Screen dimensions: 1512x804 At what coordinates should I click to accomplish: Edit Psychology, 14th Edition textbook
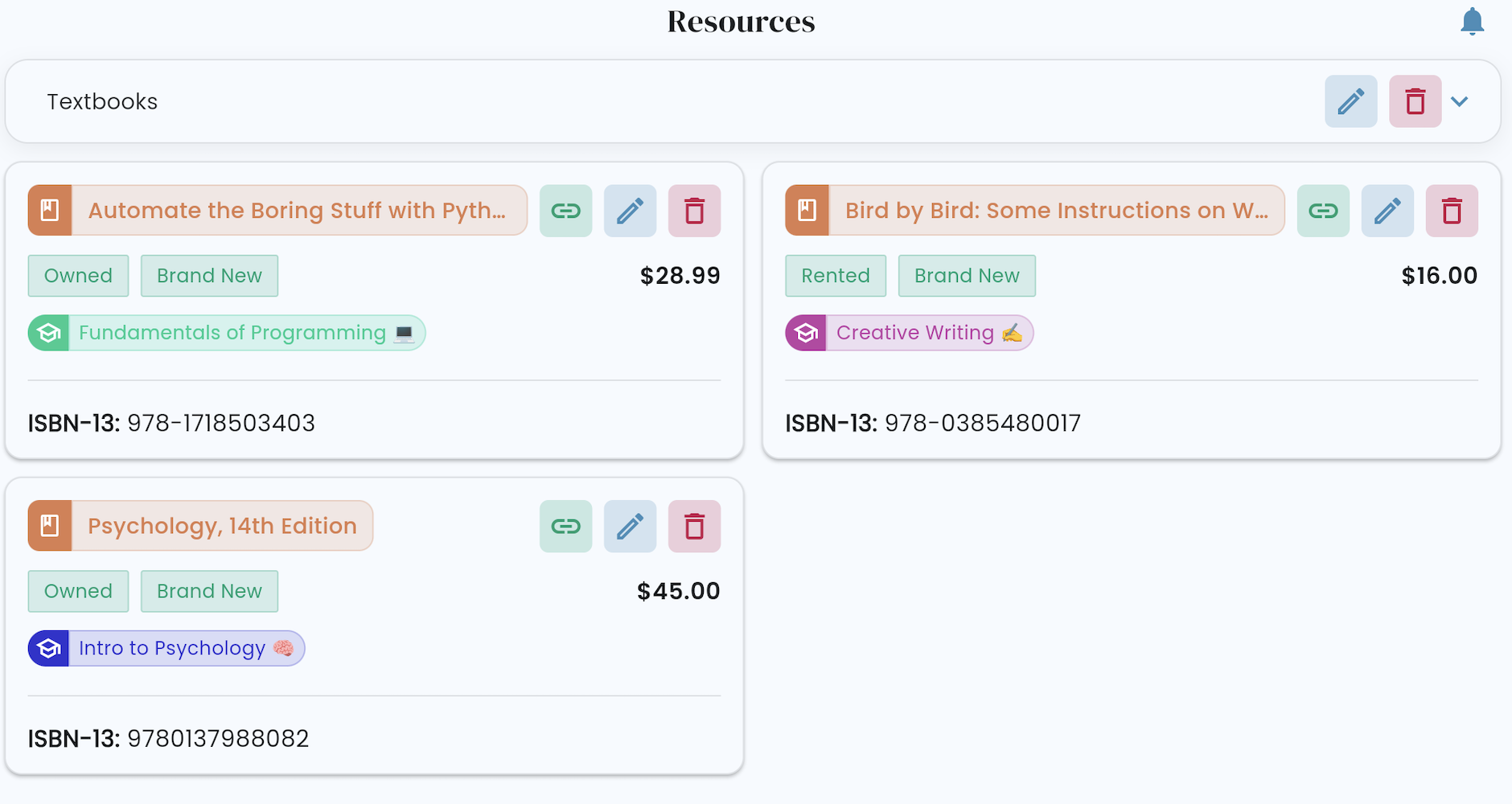[x=630, y=526]
